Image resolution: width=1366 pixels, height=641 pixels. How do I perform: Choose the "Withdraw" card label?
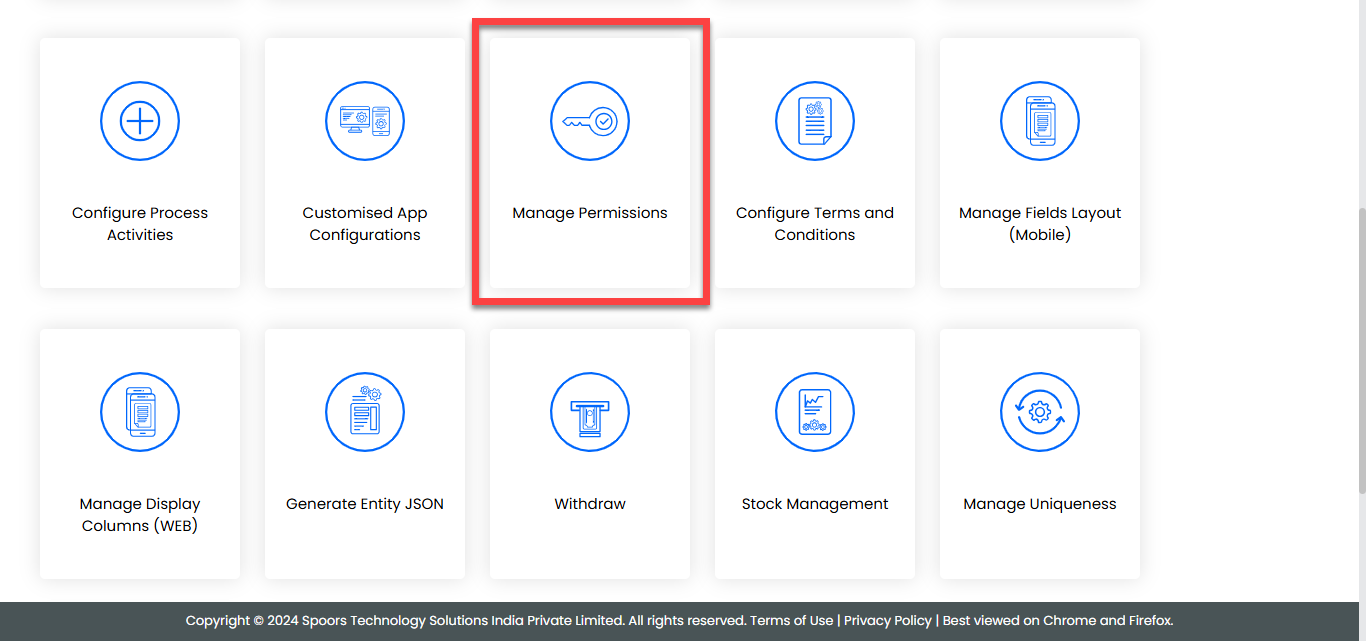click(590, 504)
